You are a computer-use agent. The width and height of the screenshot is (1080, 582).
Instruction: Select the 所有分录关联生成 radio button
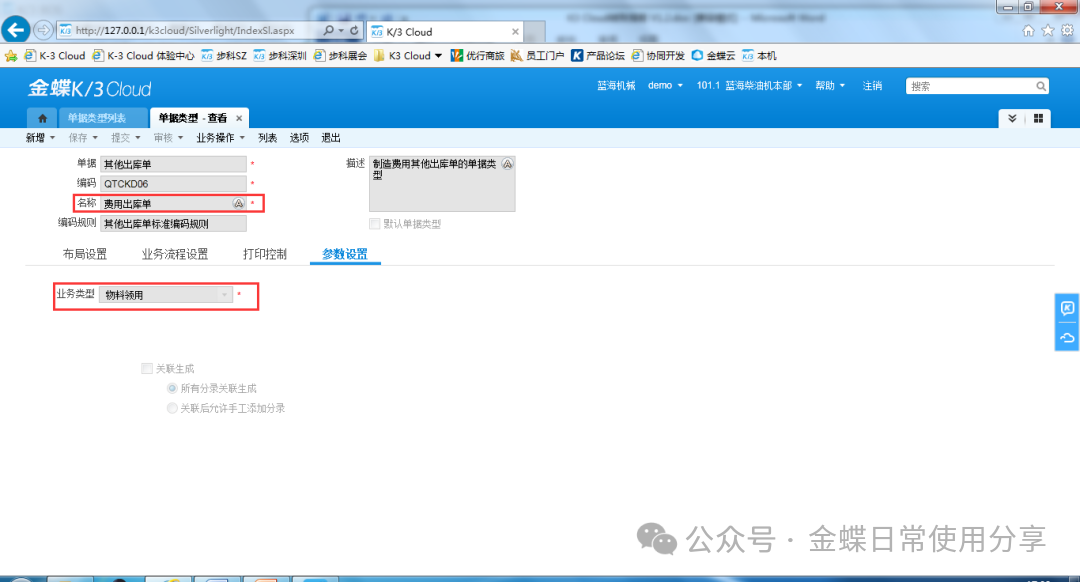pos(172,388)
